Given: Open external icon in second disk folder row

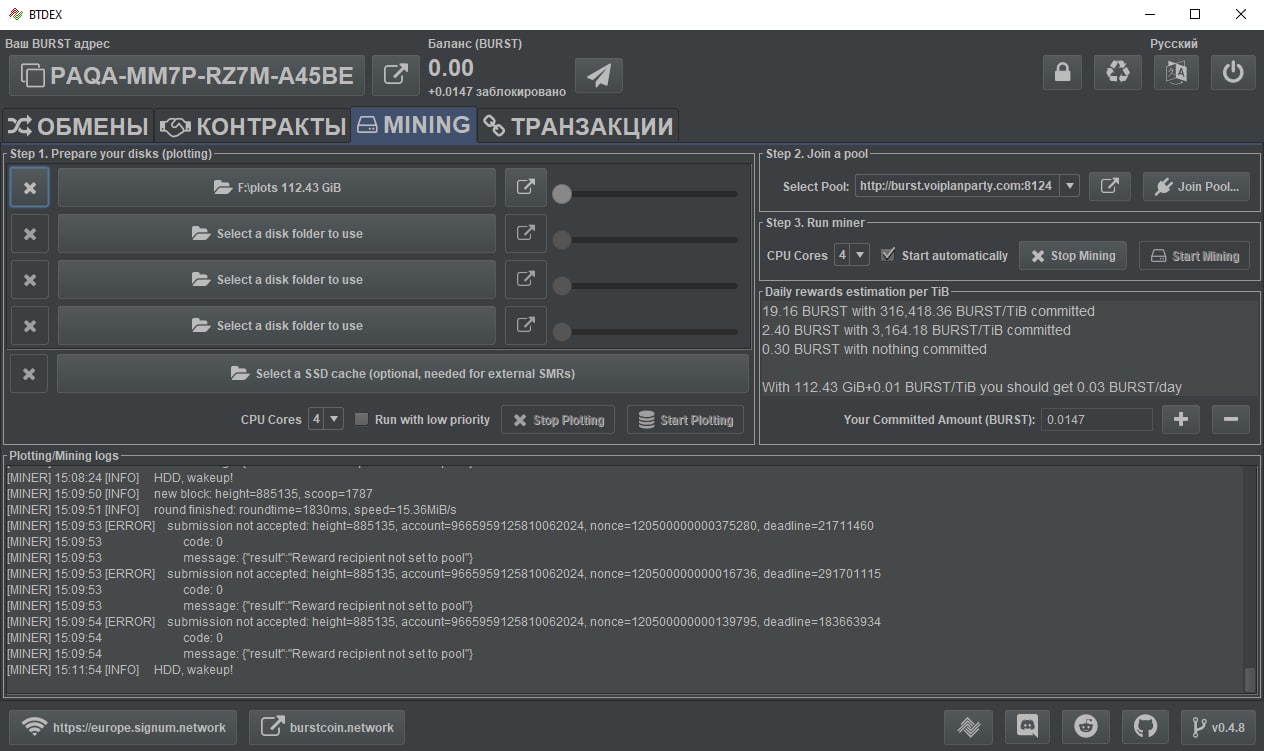Looking at the screenshot, I should pyautogui.click(x=525, y=233).
